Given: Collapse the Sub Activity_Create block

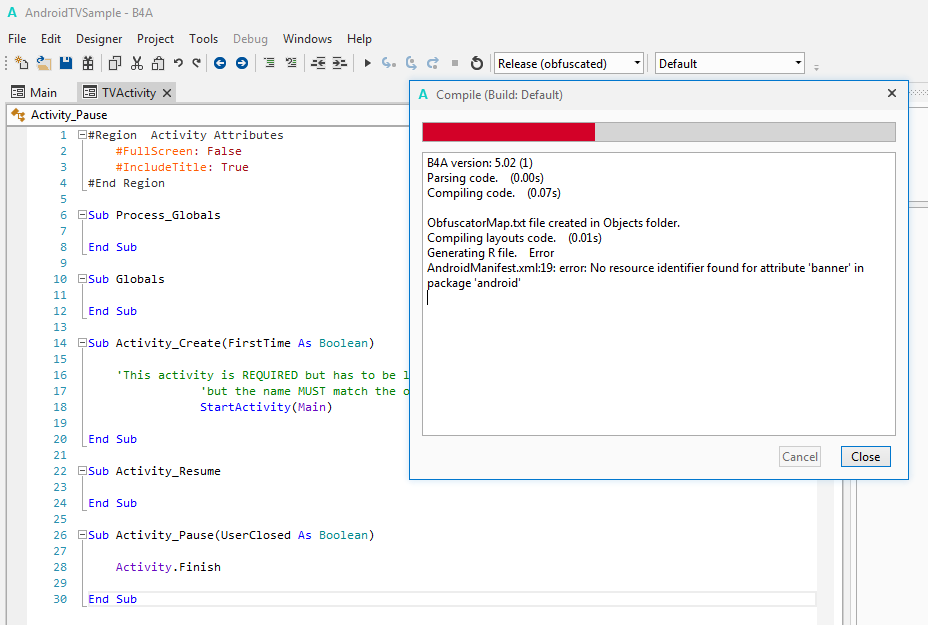Looking at the screenshot, I should 82,343.
